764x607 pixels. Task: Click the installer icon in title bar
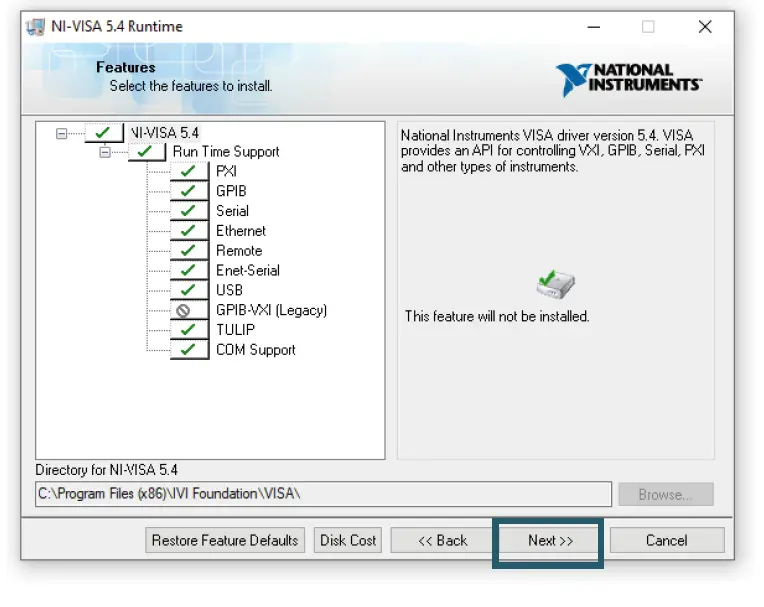35,26
